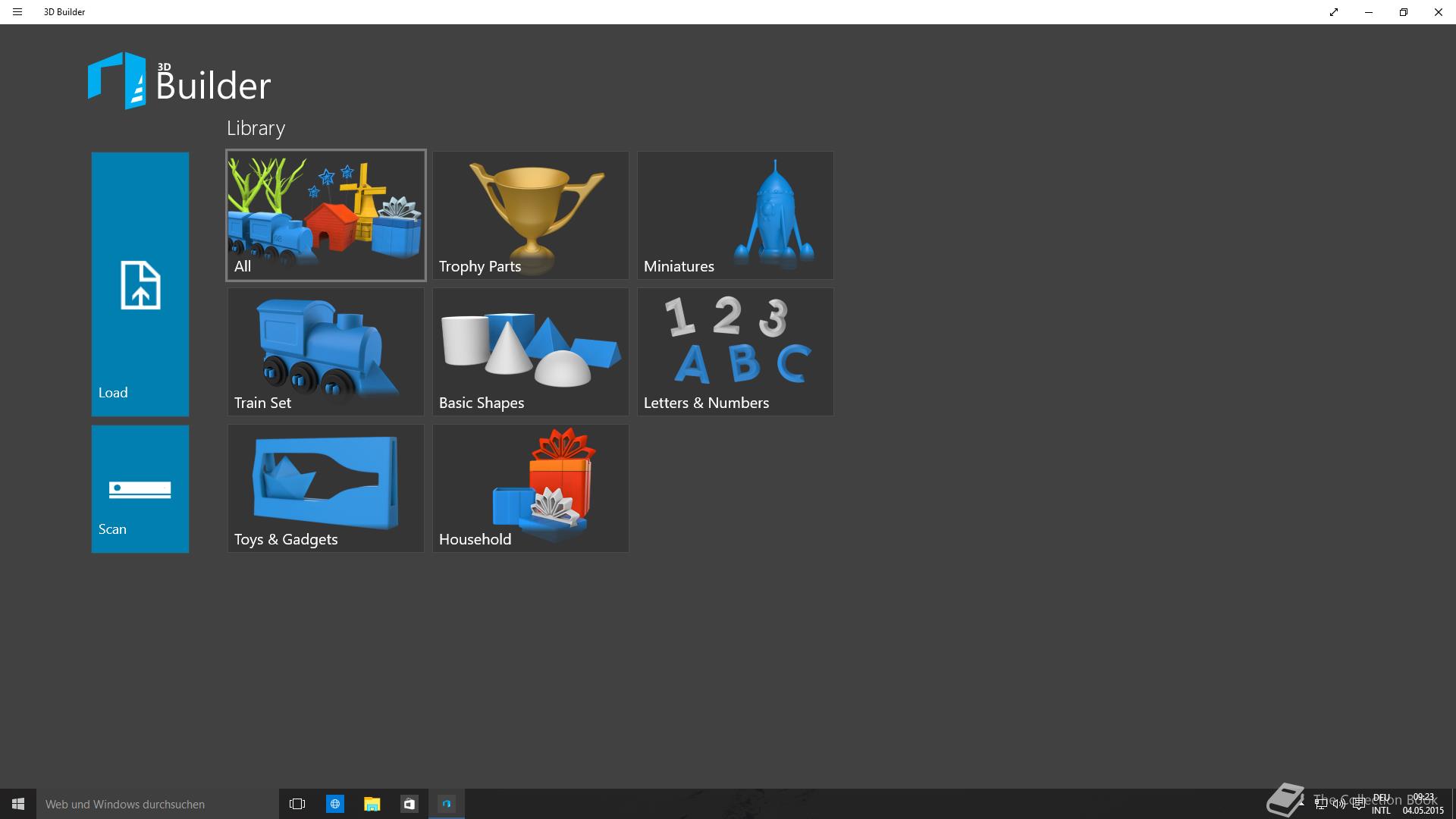This screenshot has width=1456, height=819.
Task: Open the notifications icon in system tray
Action: pos(1358,804)
